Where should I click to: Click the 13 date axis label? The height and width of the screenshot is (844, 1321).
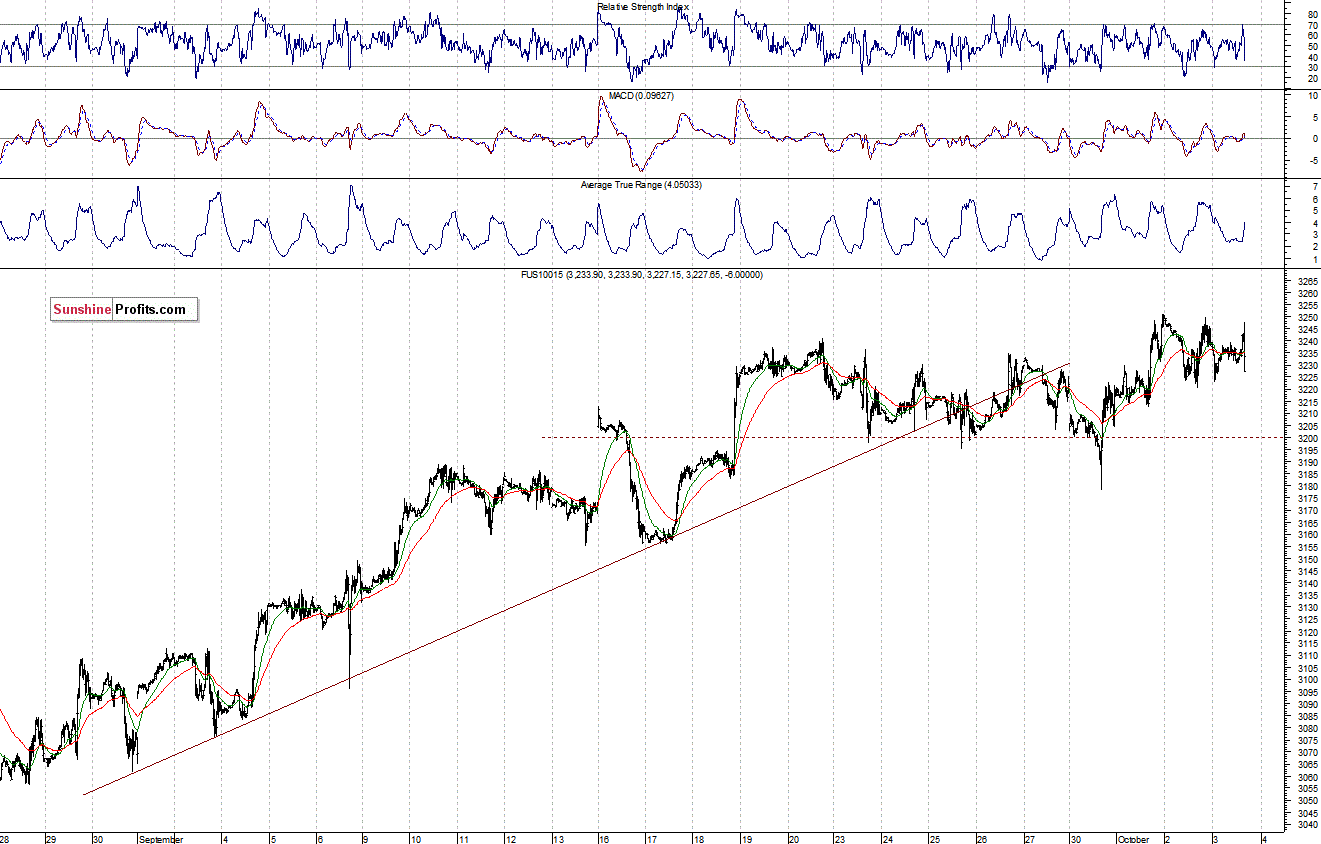[x=558, y=838]
